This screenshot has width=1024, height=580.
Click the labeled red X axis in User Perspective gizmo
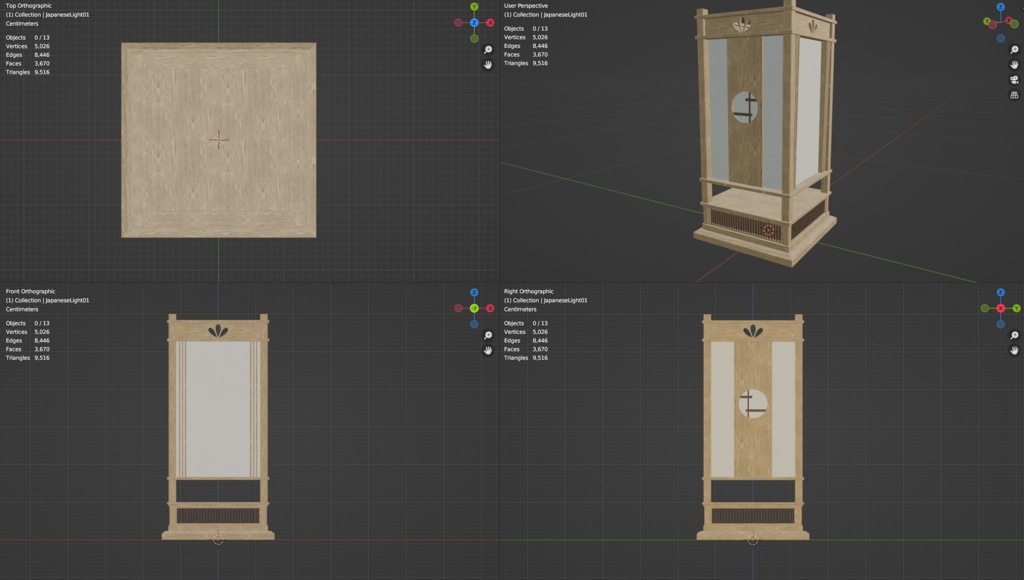[1009, 21]
